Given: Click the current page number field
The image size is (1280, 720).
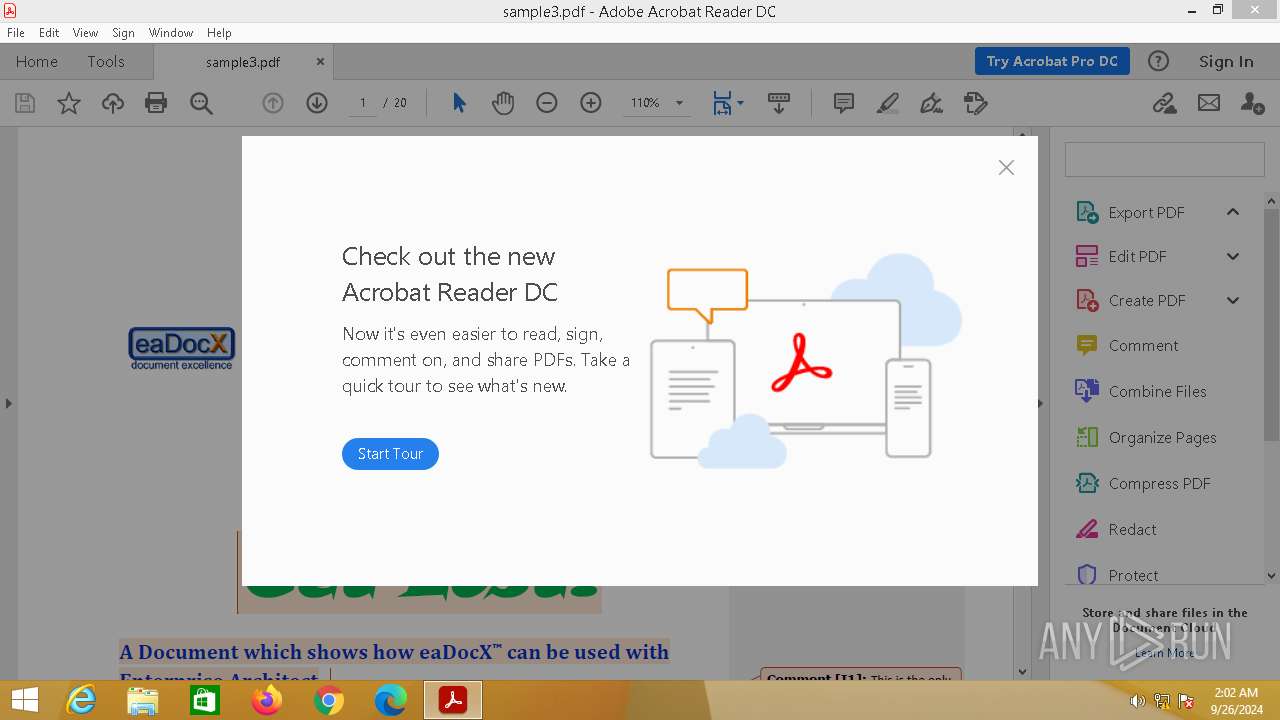Looking at the screenshot, I should point(363,103).
